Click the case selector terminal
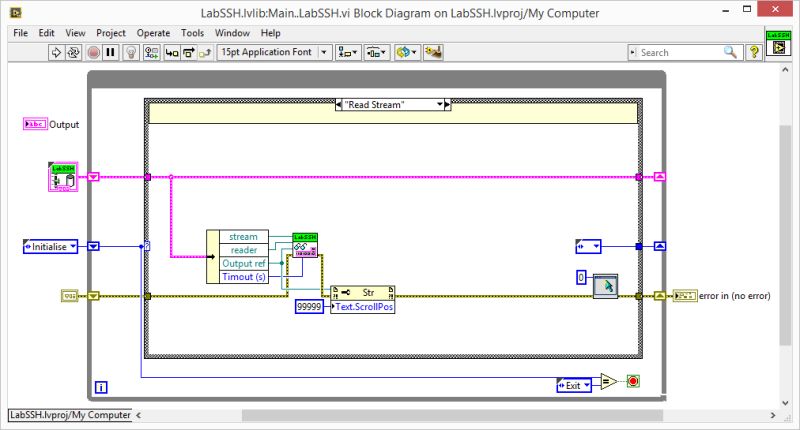The width and height of the screenshot is (800, 430). (147, 246)
